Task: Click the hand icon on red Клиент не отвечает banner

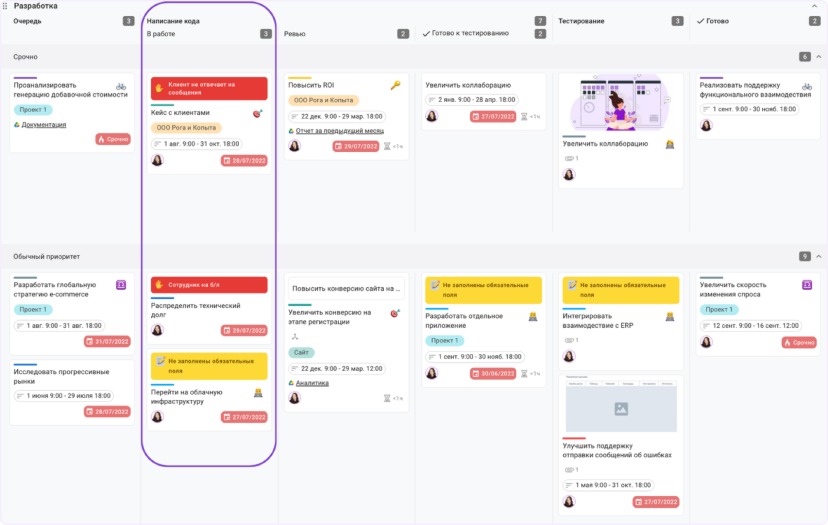Action: pos(159,88)
